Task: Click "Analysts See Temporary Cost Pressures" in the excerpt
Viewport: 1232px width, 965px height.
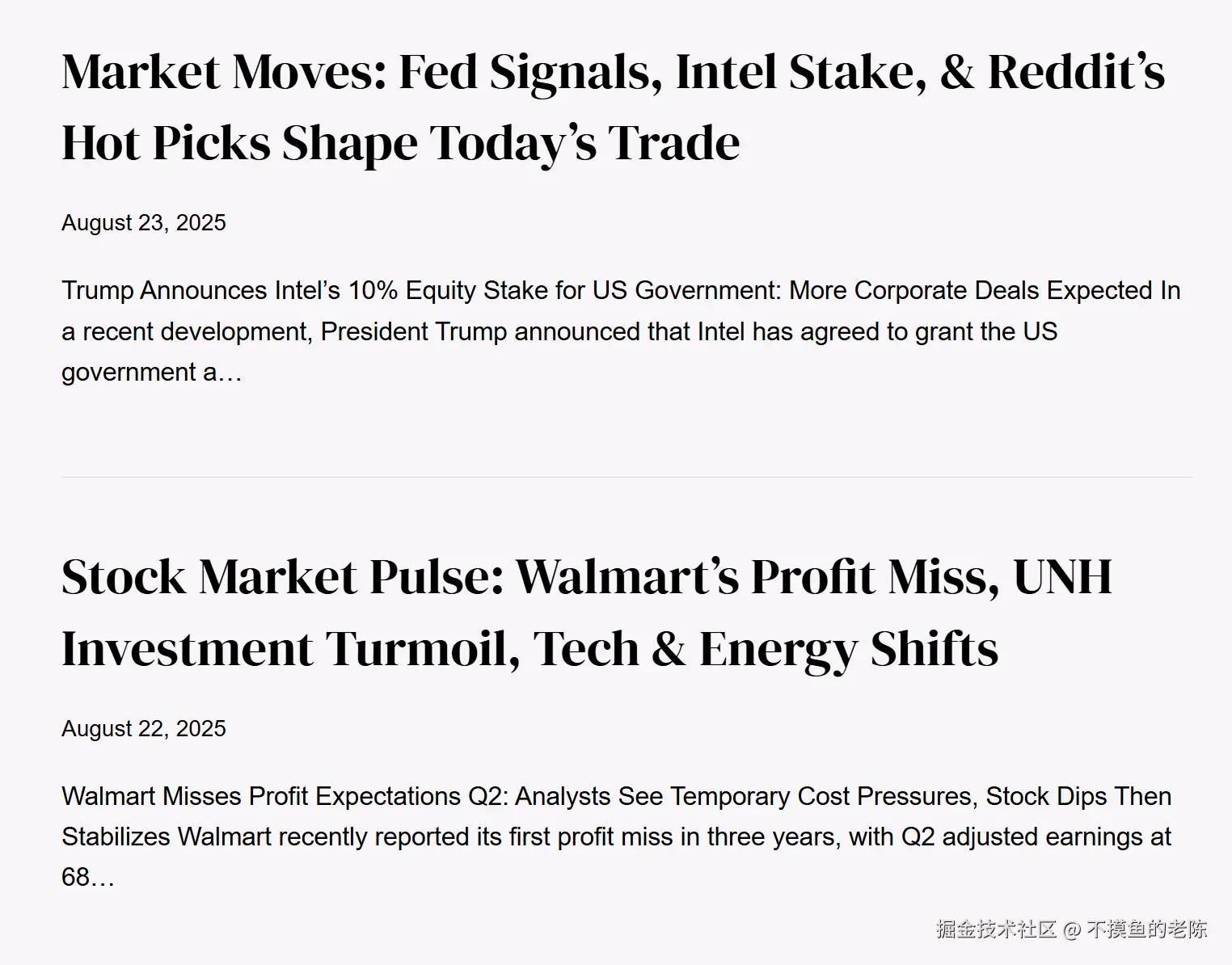Action: [743, 797]
